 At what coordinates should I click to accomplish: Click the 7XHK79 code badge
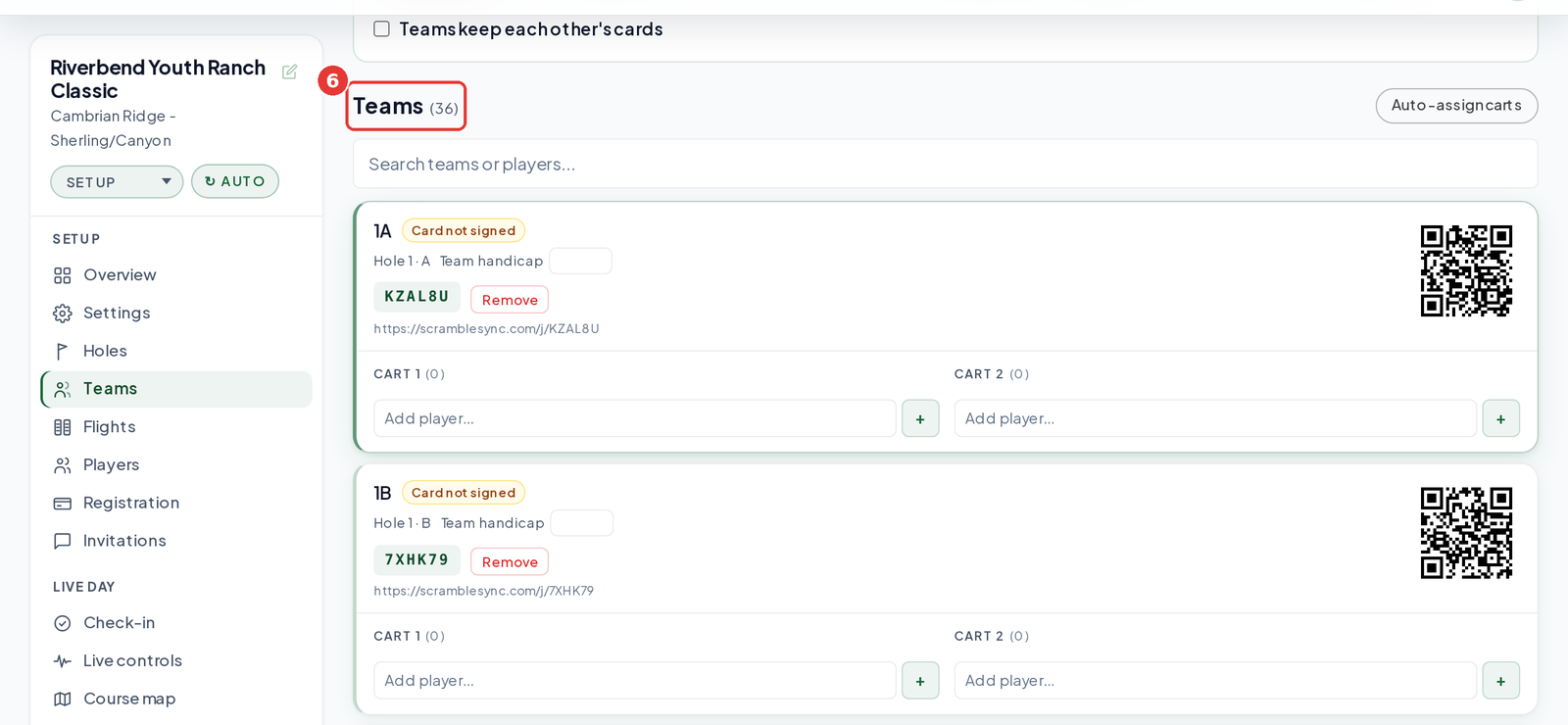coord(416,559)
